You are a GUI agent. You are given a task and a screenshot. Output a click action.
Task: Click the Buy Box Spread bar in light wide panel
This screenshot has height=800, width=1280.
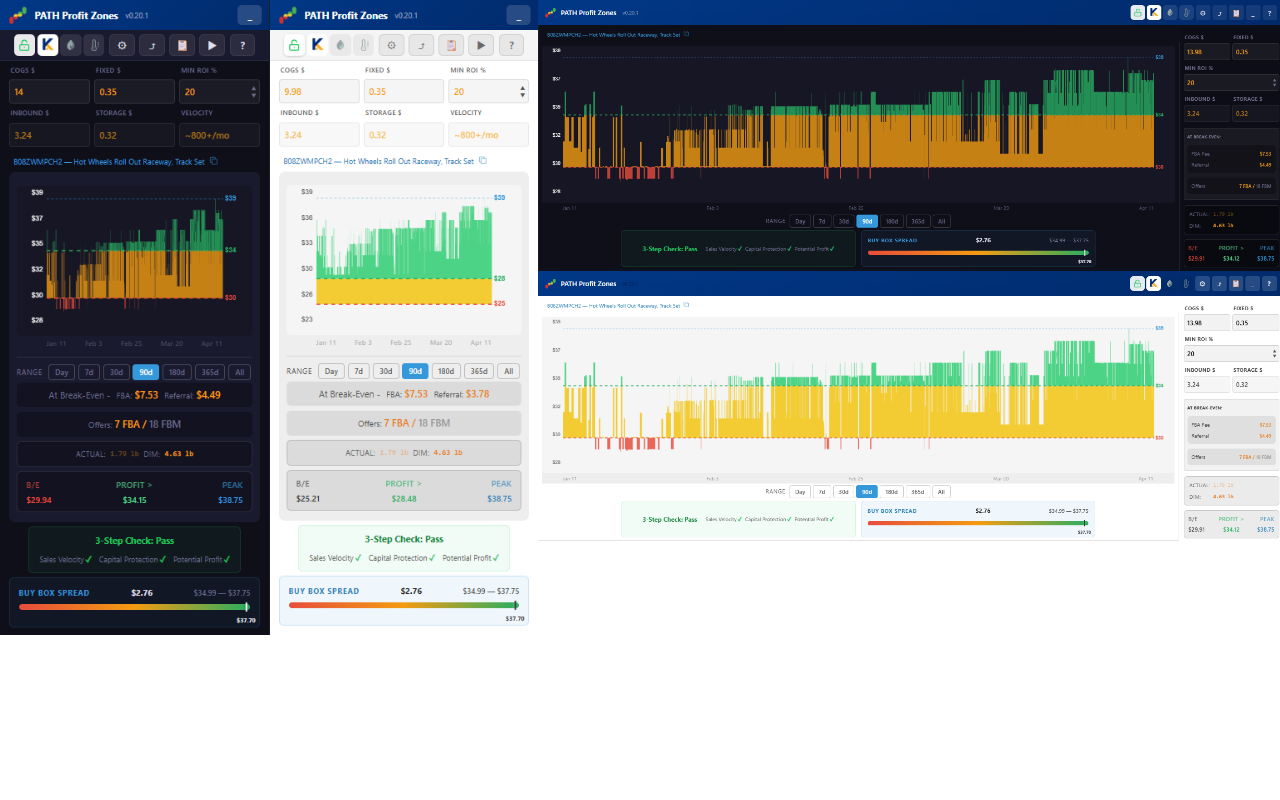coord(978,523)
